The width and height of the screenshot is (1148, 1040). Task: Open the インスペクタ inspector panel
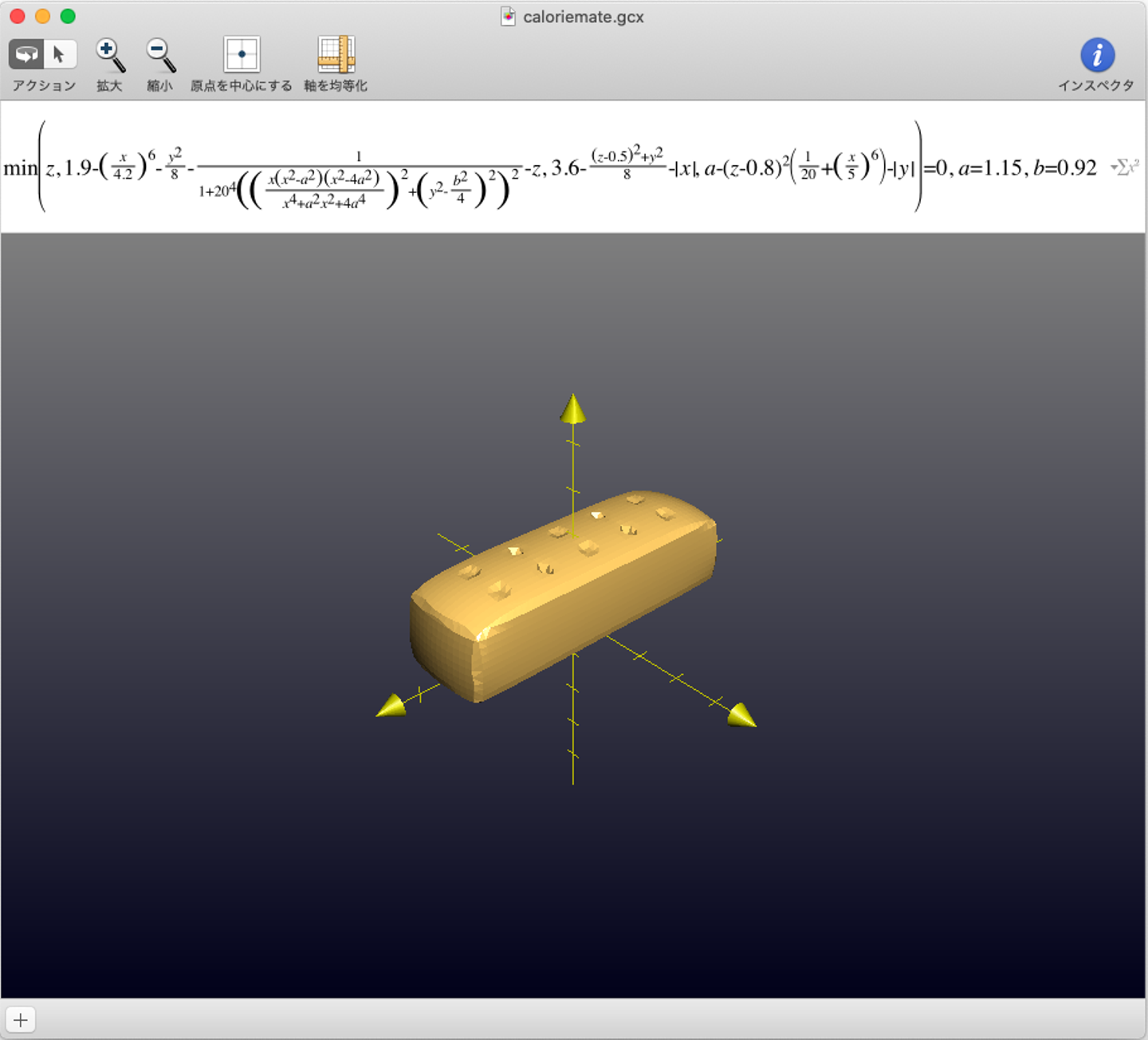1097,55
